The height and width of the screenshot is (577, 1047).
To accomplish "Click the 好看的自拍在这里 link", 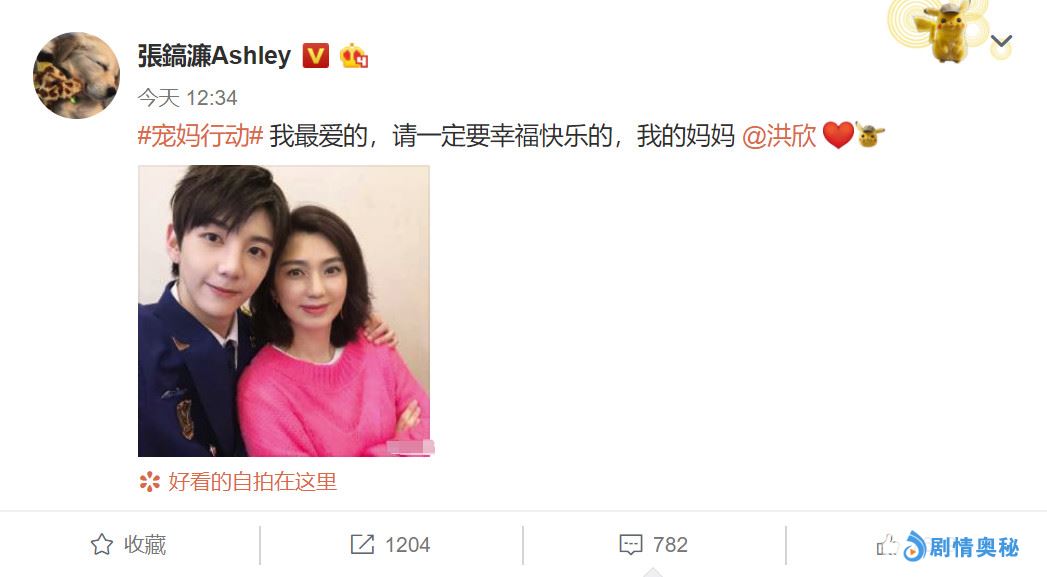I will click(x=252, y=482).
